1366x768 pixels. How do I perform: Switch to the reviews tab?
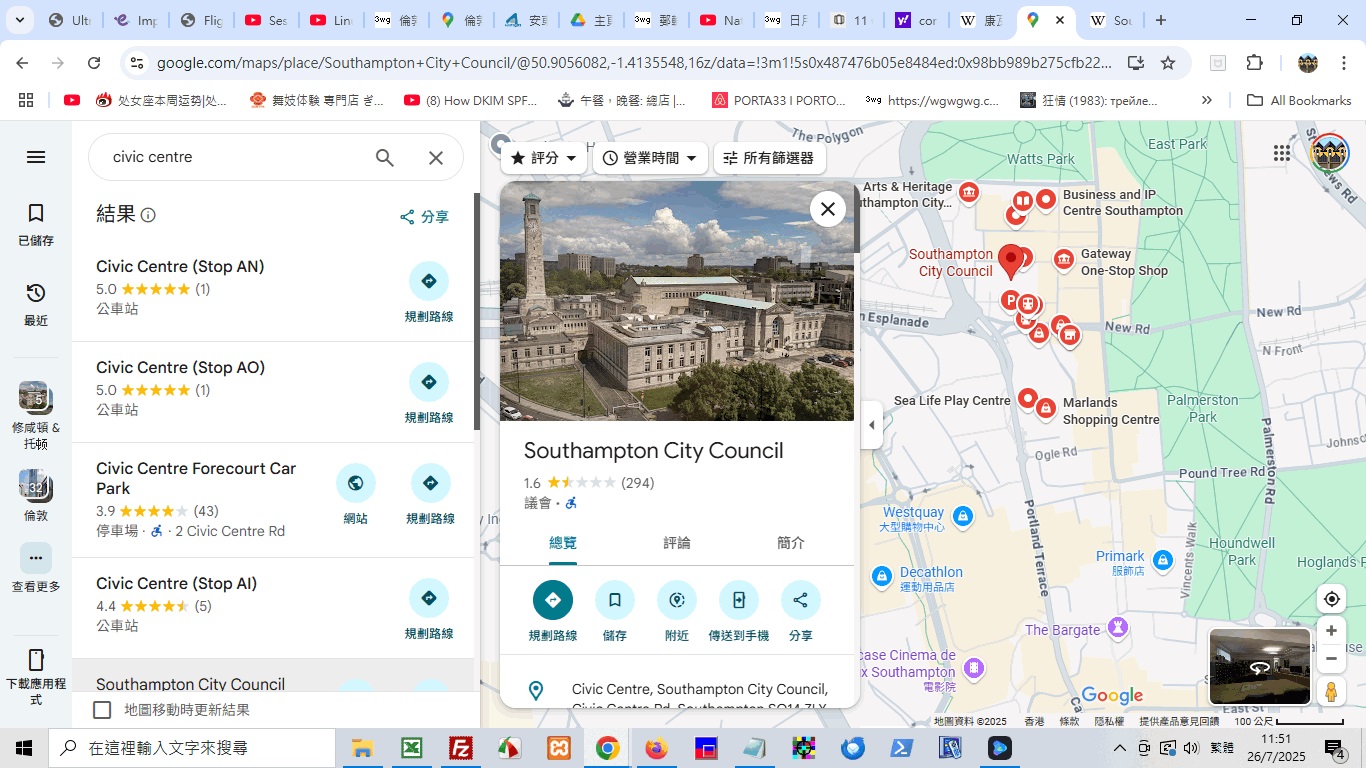coord(677,543)
